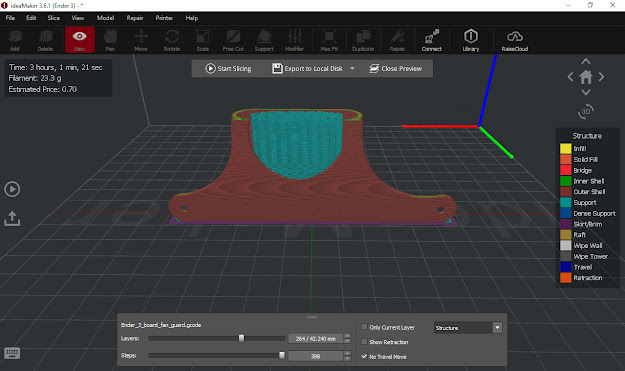Click the Wipe Wall color swatch
Viewport: 625px width, 371px height.
(x=566, y=245)
